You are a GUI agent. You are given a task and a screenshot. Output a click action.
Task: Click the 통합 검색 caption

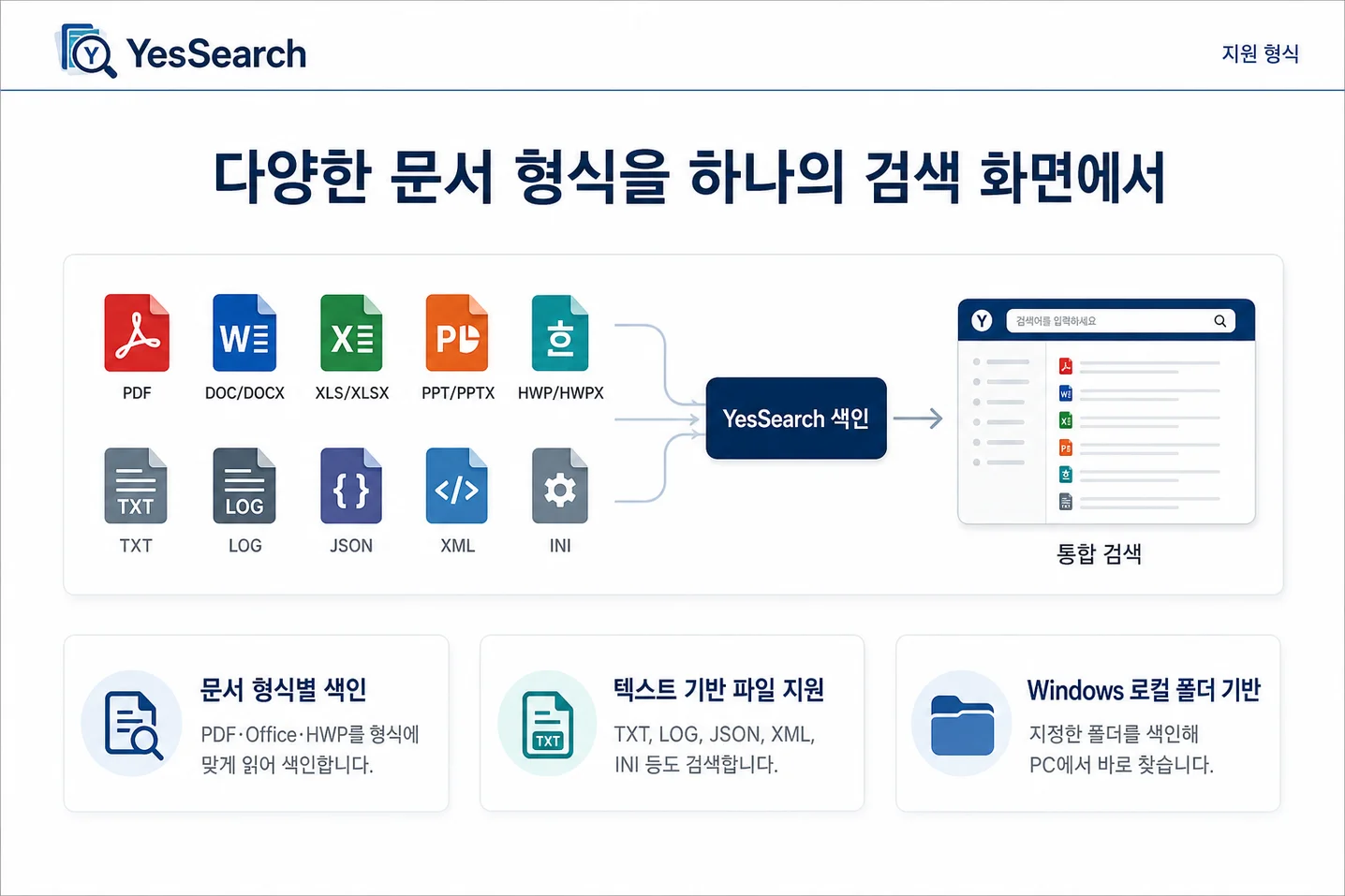pyautogui.click(x=1099, y=553)
